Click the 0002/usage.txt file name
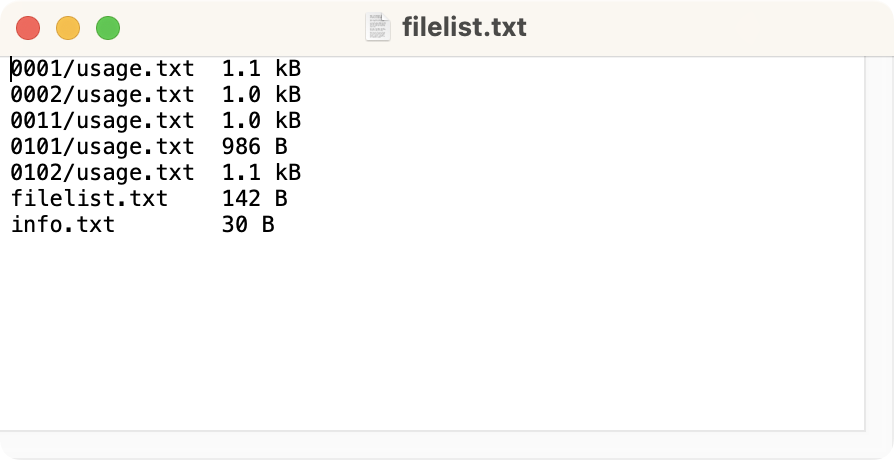The height and width of the screenshot is (460, 894). click(x=102, y=95)
